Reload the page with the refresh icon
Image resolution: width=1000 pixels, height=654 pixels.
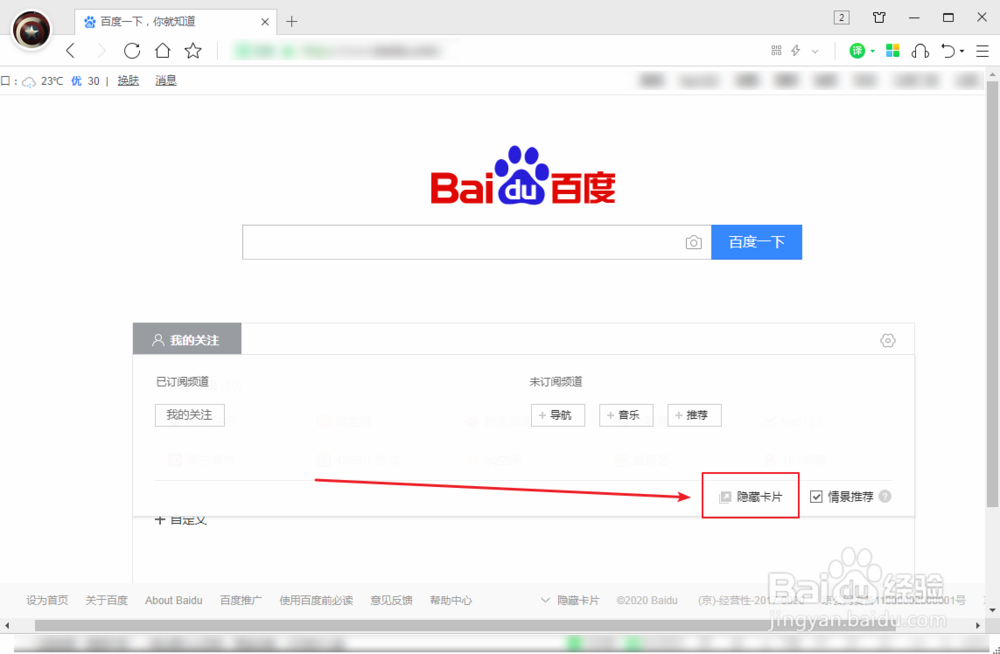tap(131, 50)
